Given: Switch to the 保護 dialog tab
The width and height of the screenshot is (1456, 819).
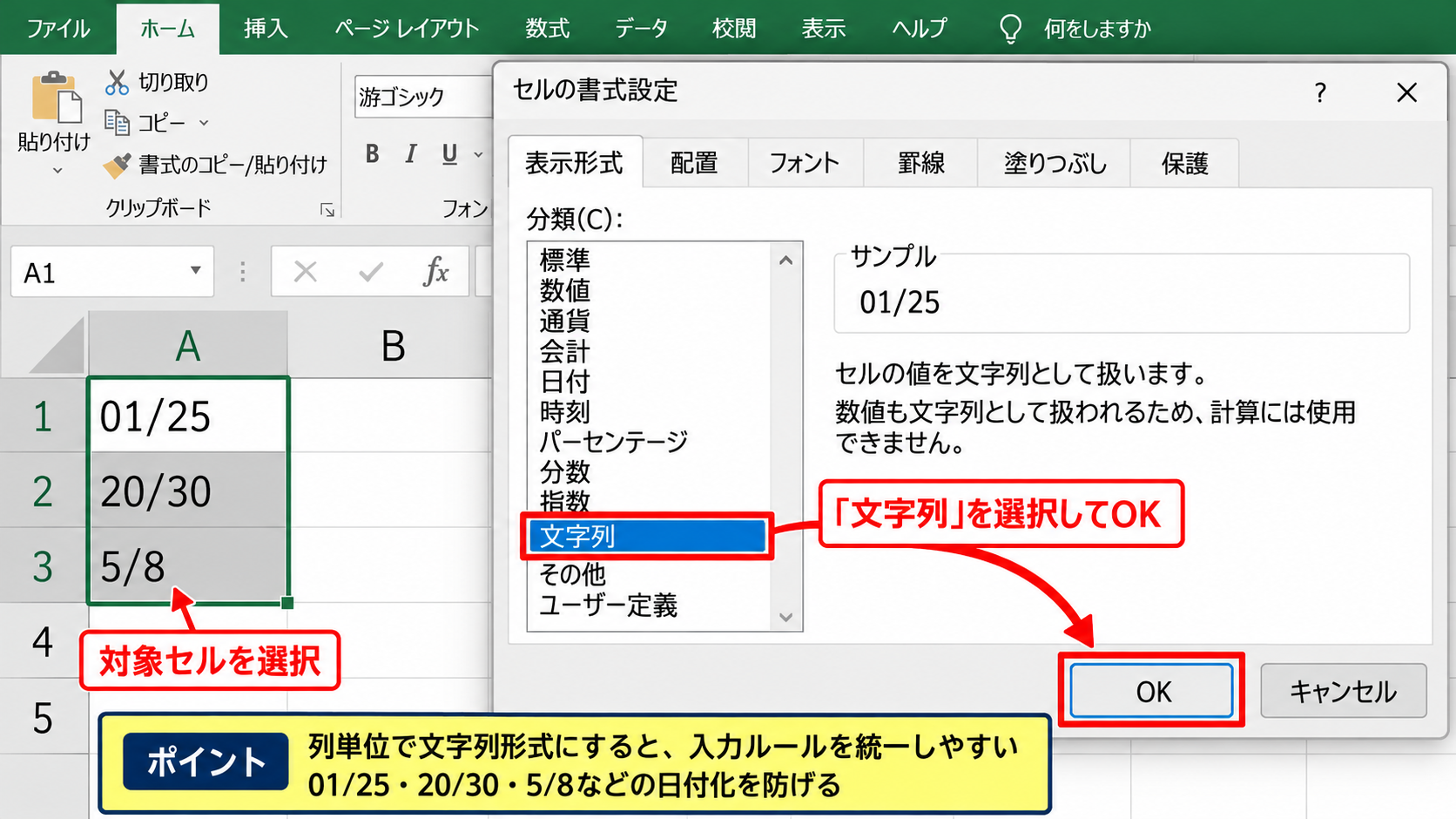Looking at the screenshot, I should [x=1184, y=163].
